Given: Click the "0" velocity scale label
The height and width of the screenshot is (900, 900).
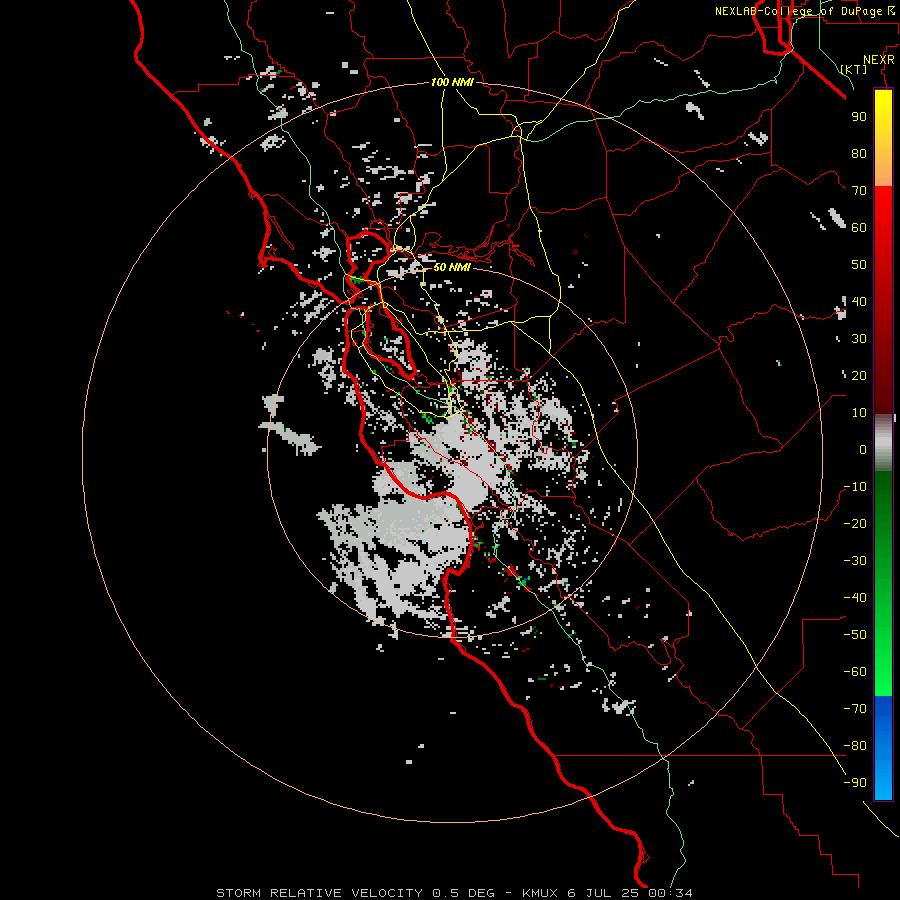Looking at the screenshot, I should pyautogui.click(x=863, y=449).
